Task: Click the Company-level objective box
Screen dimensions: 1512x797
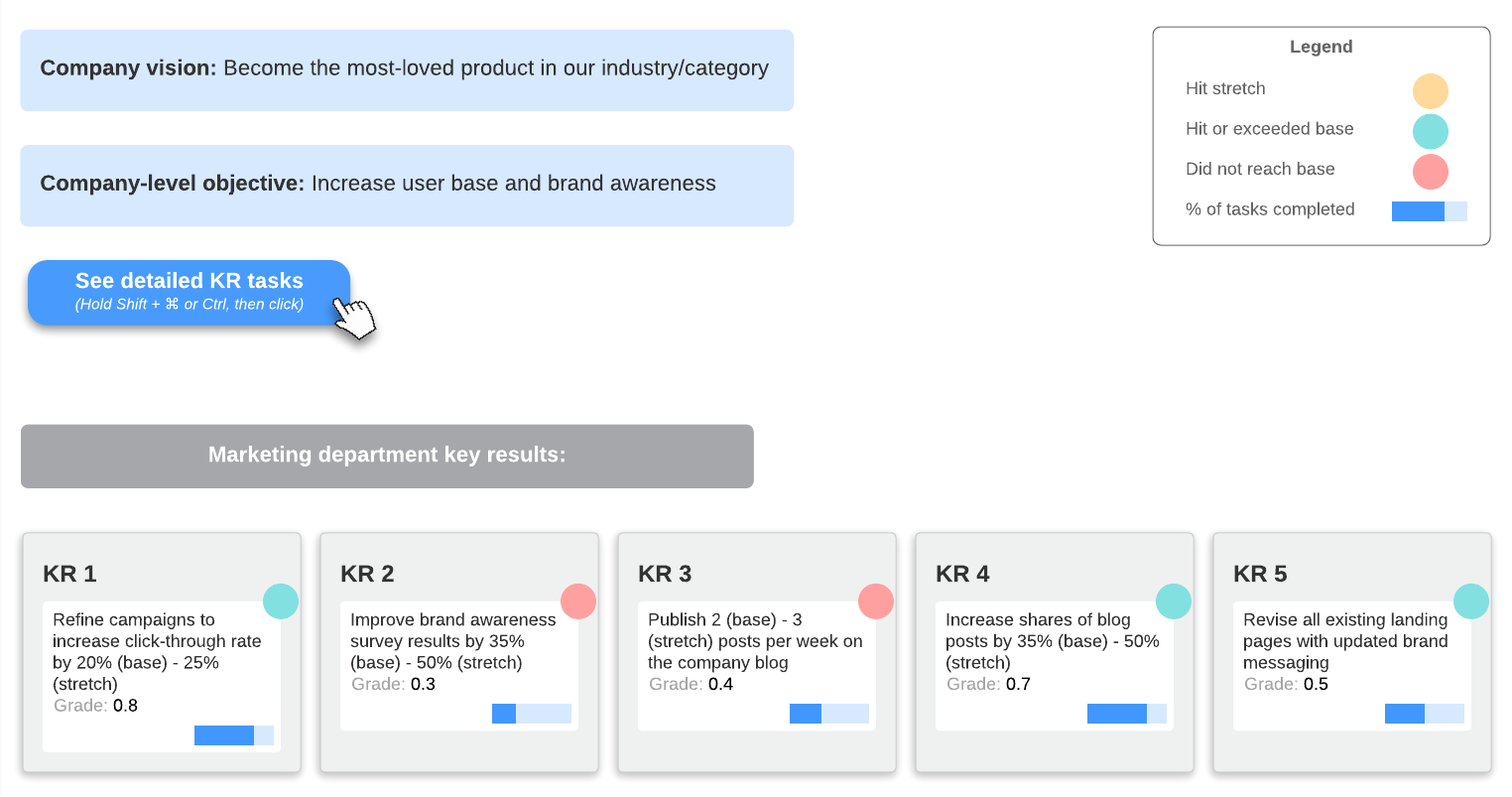Action: coord(407,185)
